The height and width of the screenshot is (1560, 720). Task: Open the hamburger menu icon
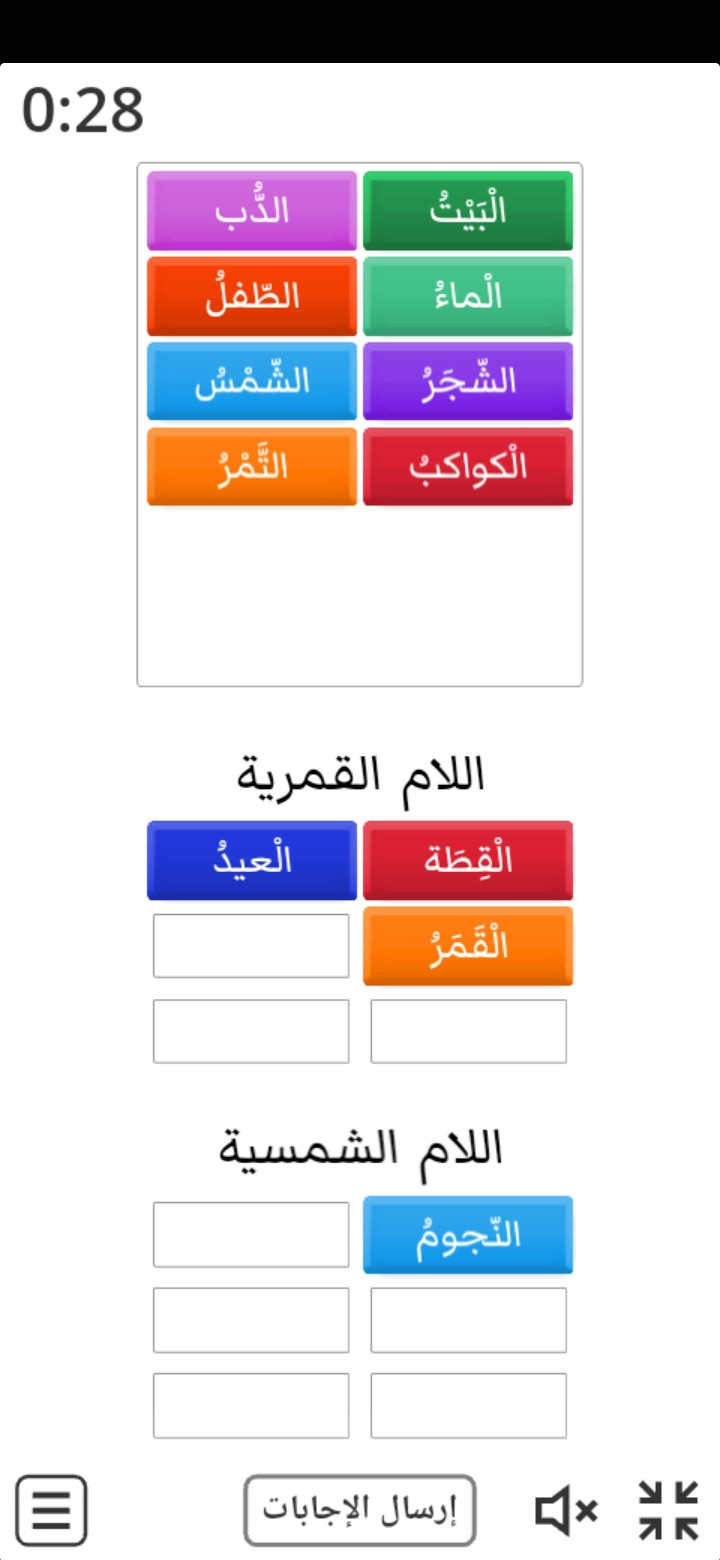pyautogui.click(x=51, y=1511)
